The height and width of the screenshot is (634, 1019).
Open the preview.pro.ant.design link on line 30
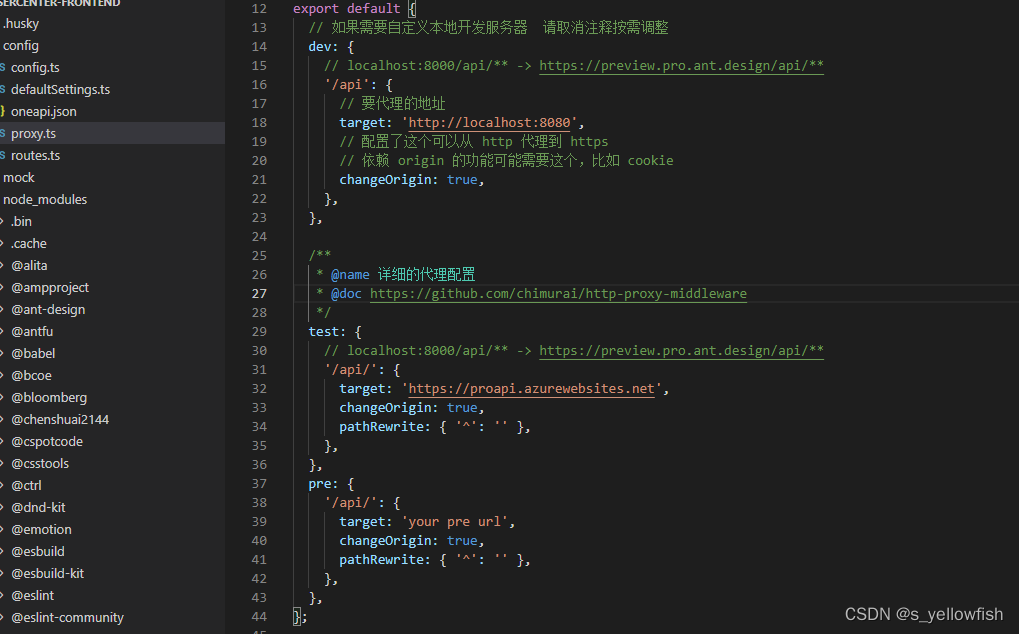681,351
